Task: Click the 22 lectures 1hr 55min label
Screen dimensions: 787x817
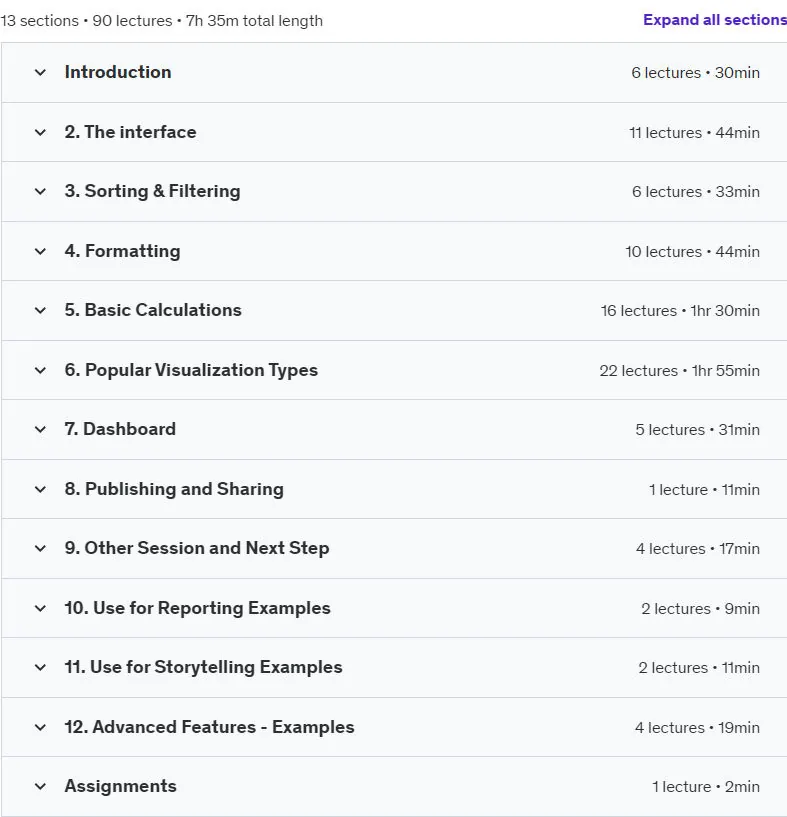Action: pyautogui.click(x=680, y=370)
